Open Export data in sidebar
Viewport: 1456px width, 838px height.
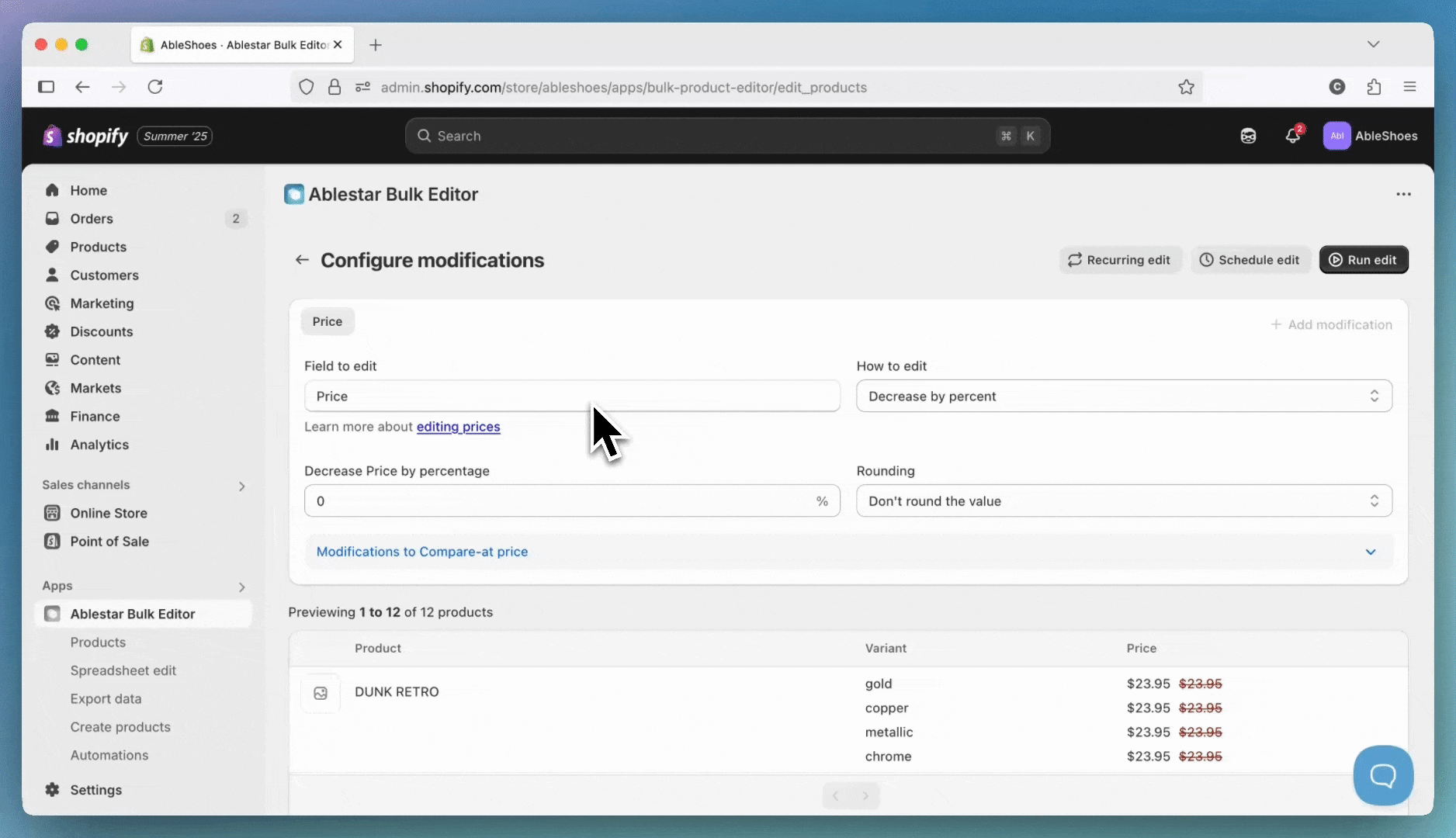(106, 699)
